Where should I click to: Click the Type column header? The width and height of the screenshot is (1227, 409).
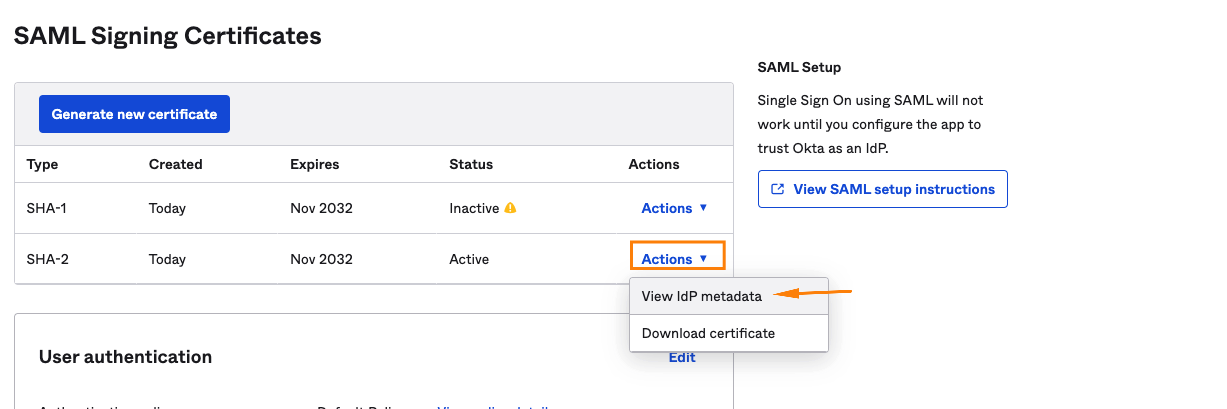[x=43, y=164]
